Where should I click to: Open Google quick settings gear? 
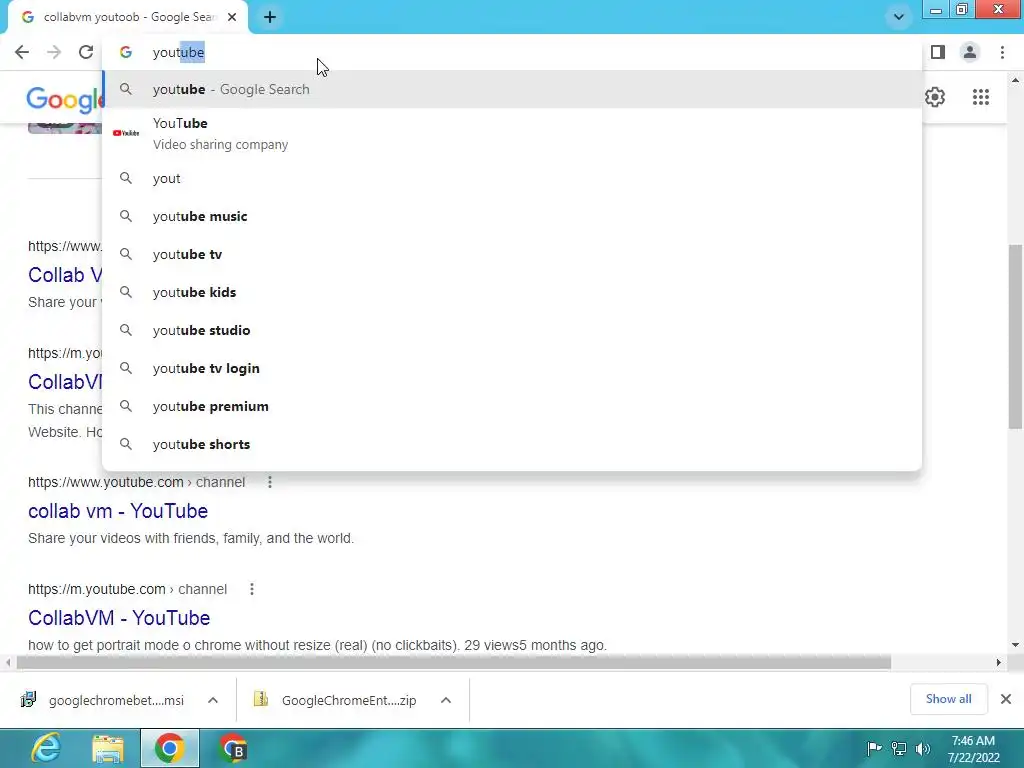935,97
